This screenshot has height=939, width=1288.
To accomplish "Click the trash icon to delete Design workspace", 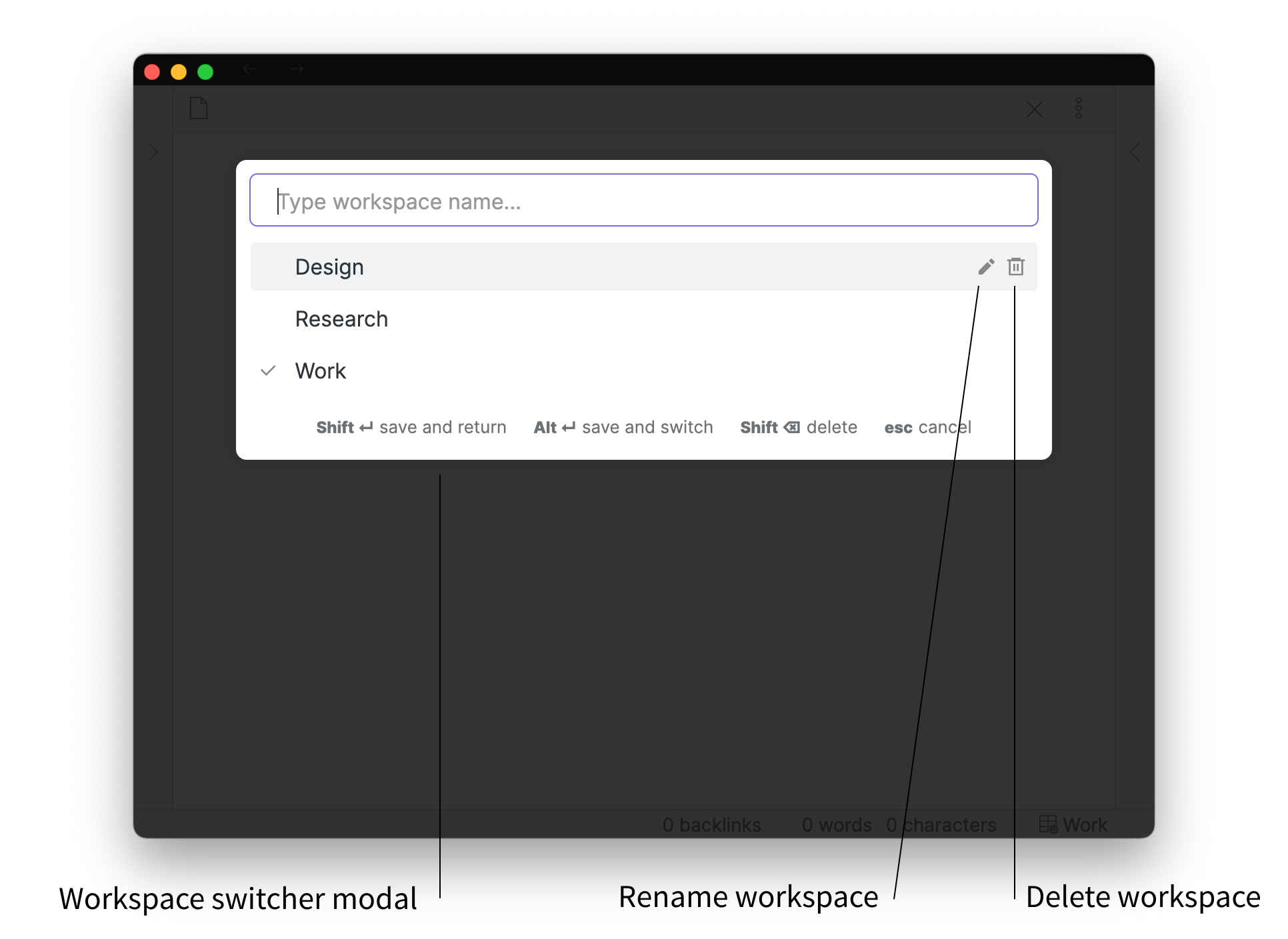I will click(1015, 267).
